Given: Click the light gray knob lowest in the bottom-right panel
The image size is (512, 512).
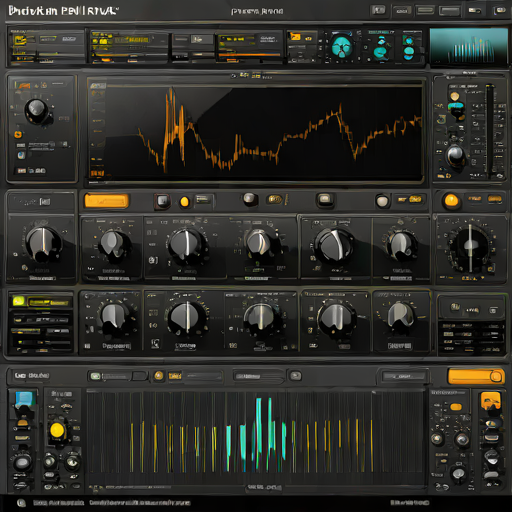Looking at the screenshot, I should pos(459,473).
